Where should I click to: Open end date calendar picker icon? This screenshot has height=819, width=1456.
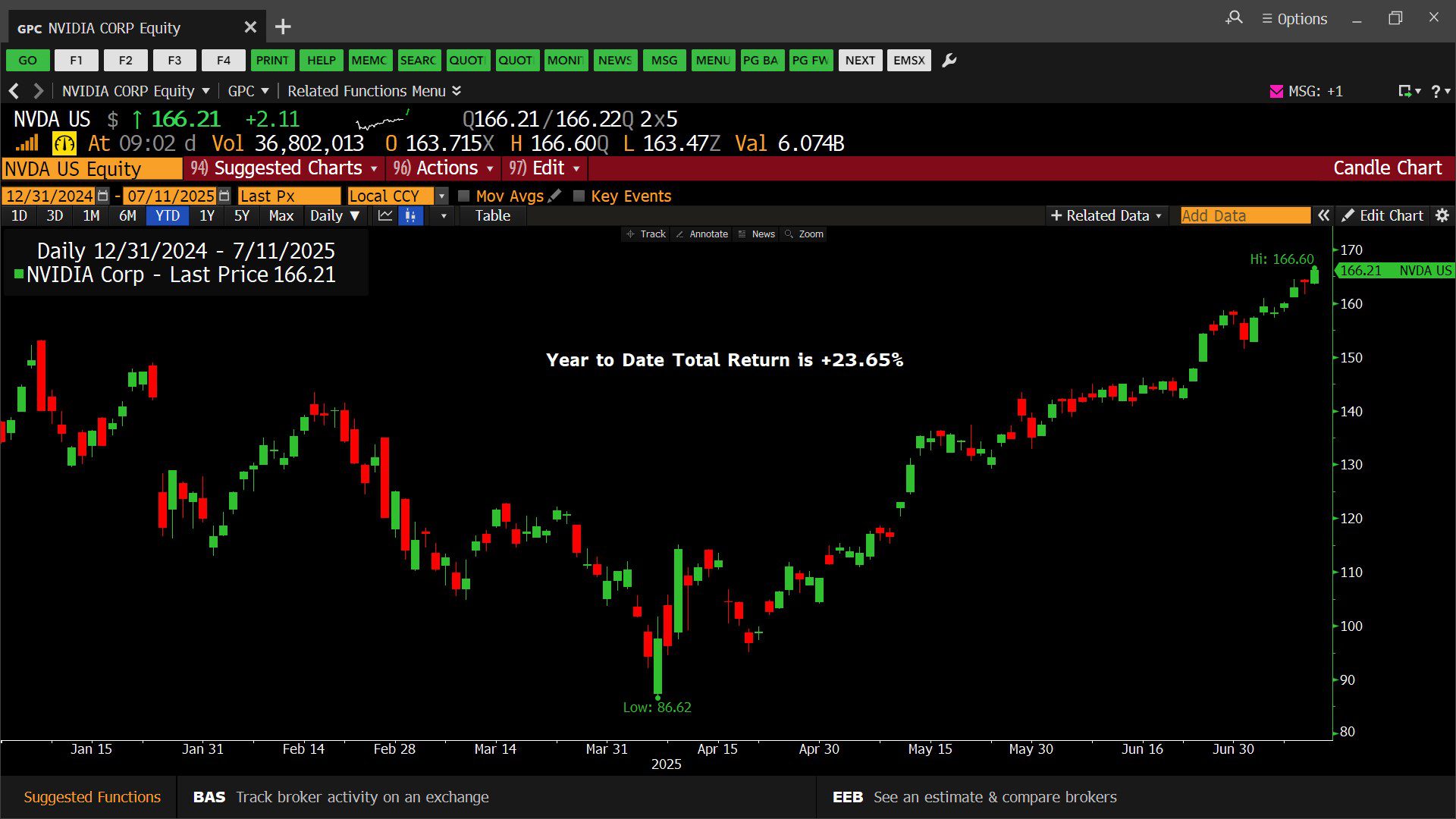(x=224, y=196)
